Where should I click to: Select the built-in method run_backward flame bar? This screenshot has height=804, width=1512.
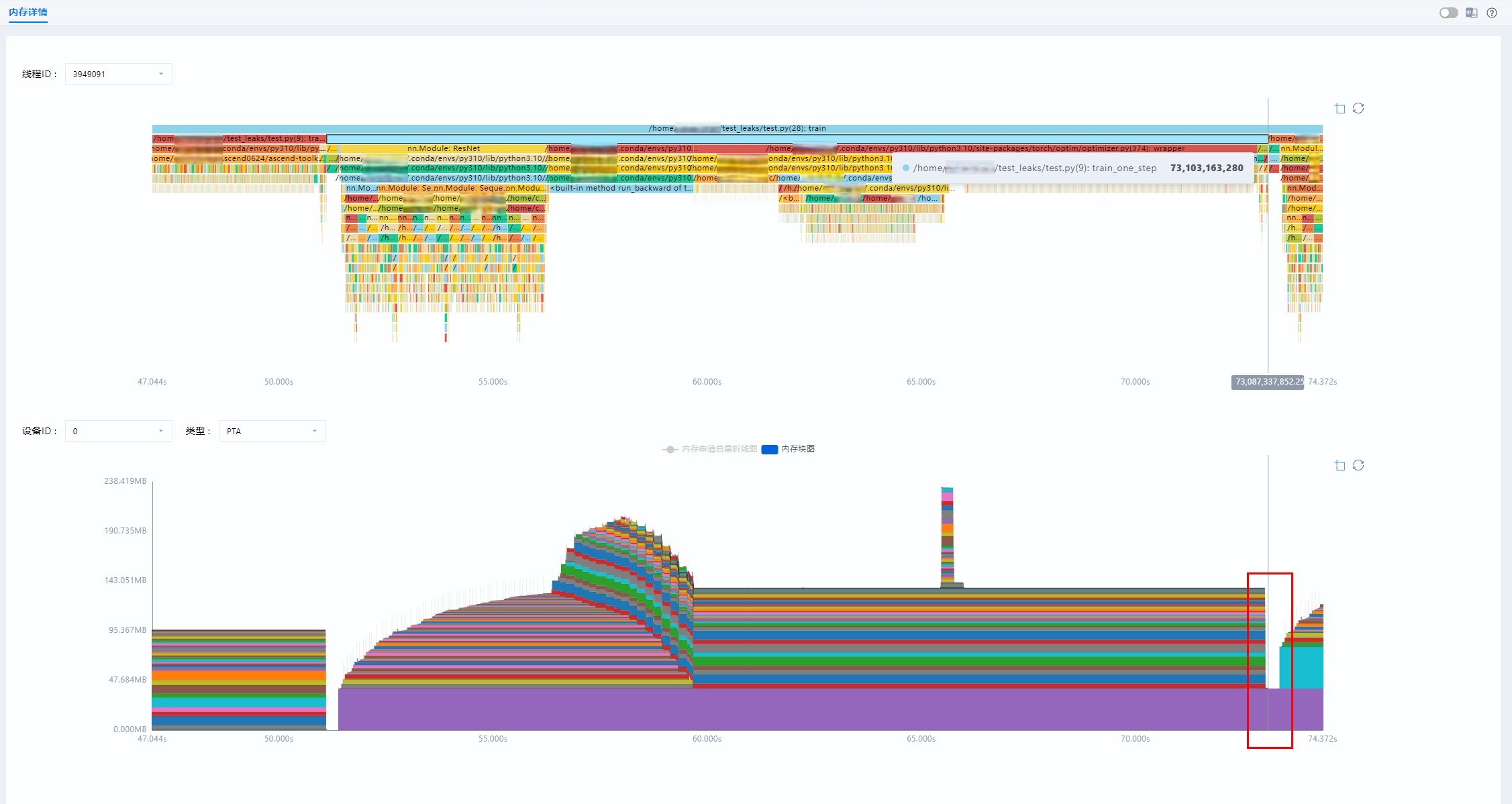(622, 188)
